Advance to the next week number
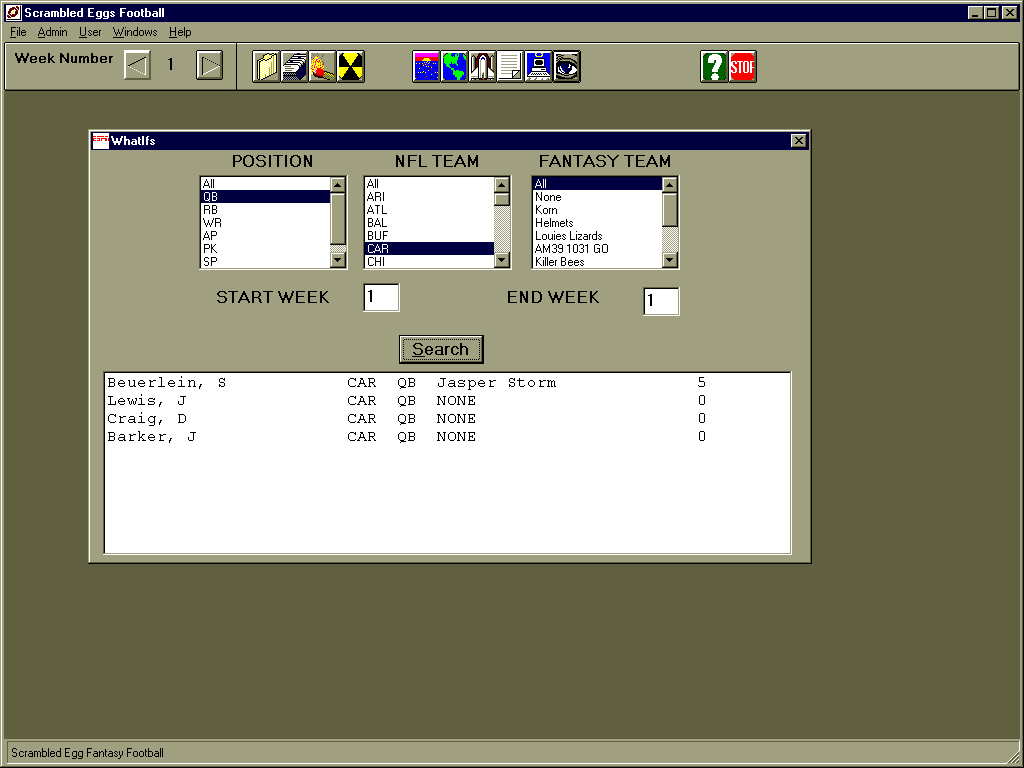 click(209, 66)
